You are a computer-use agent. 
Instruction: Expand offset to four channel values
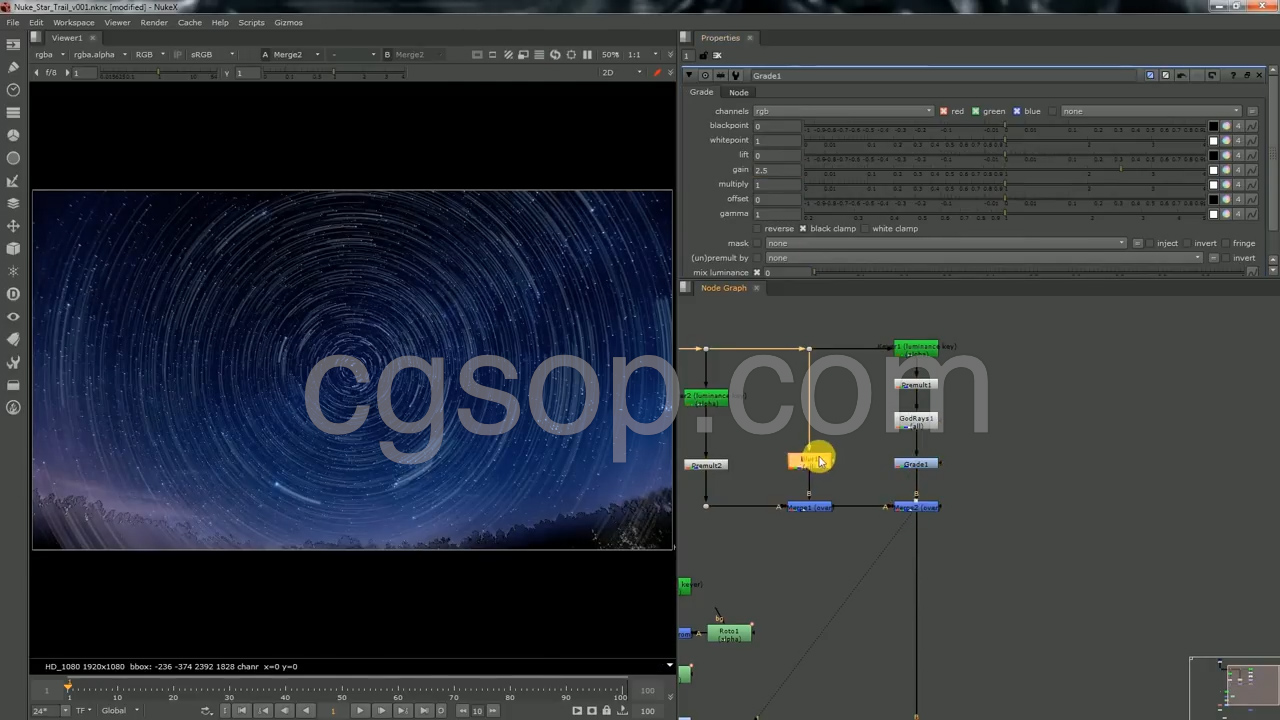pyautogui.click(x=1238, y=199)
